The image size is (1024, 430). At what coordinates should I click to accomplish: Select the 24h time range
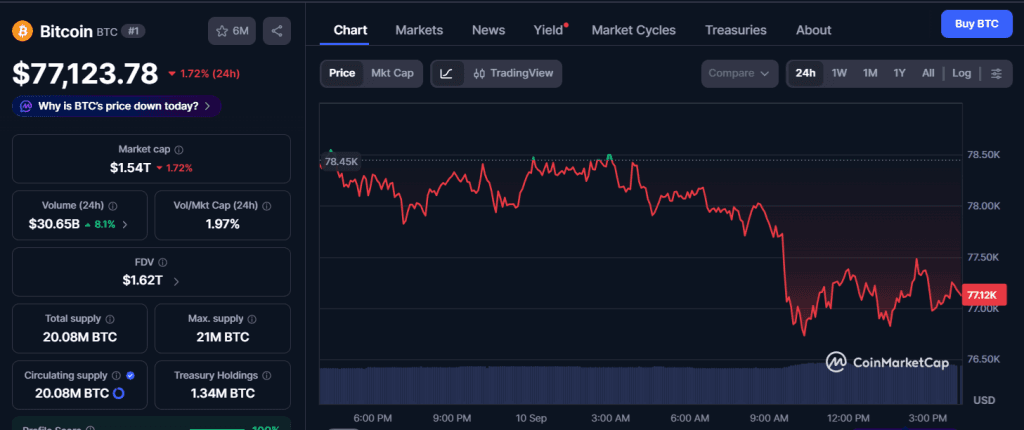point(805,73)
